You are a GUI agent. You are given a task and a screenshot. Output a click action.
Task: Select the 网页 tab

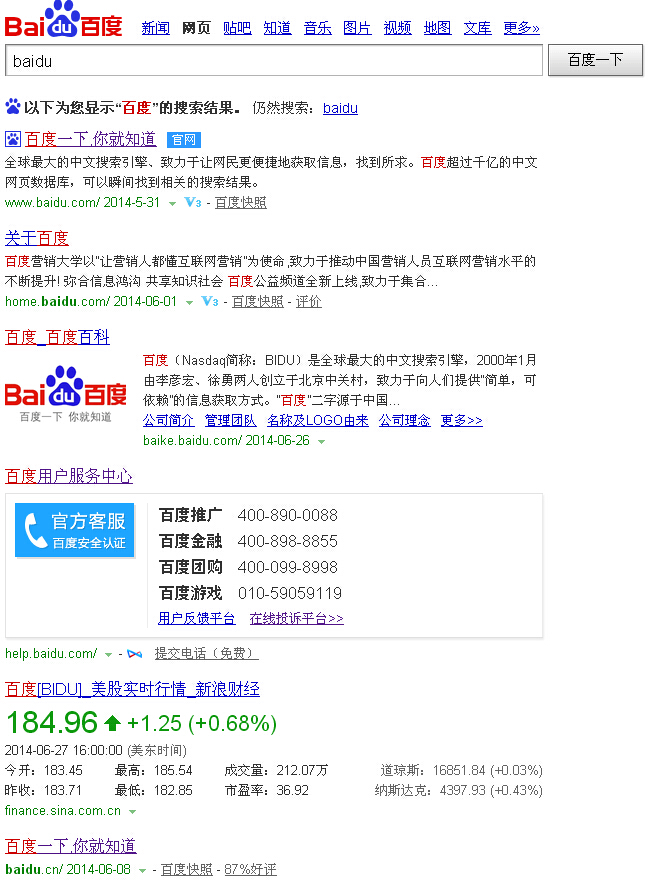click(196, 28)
